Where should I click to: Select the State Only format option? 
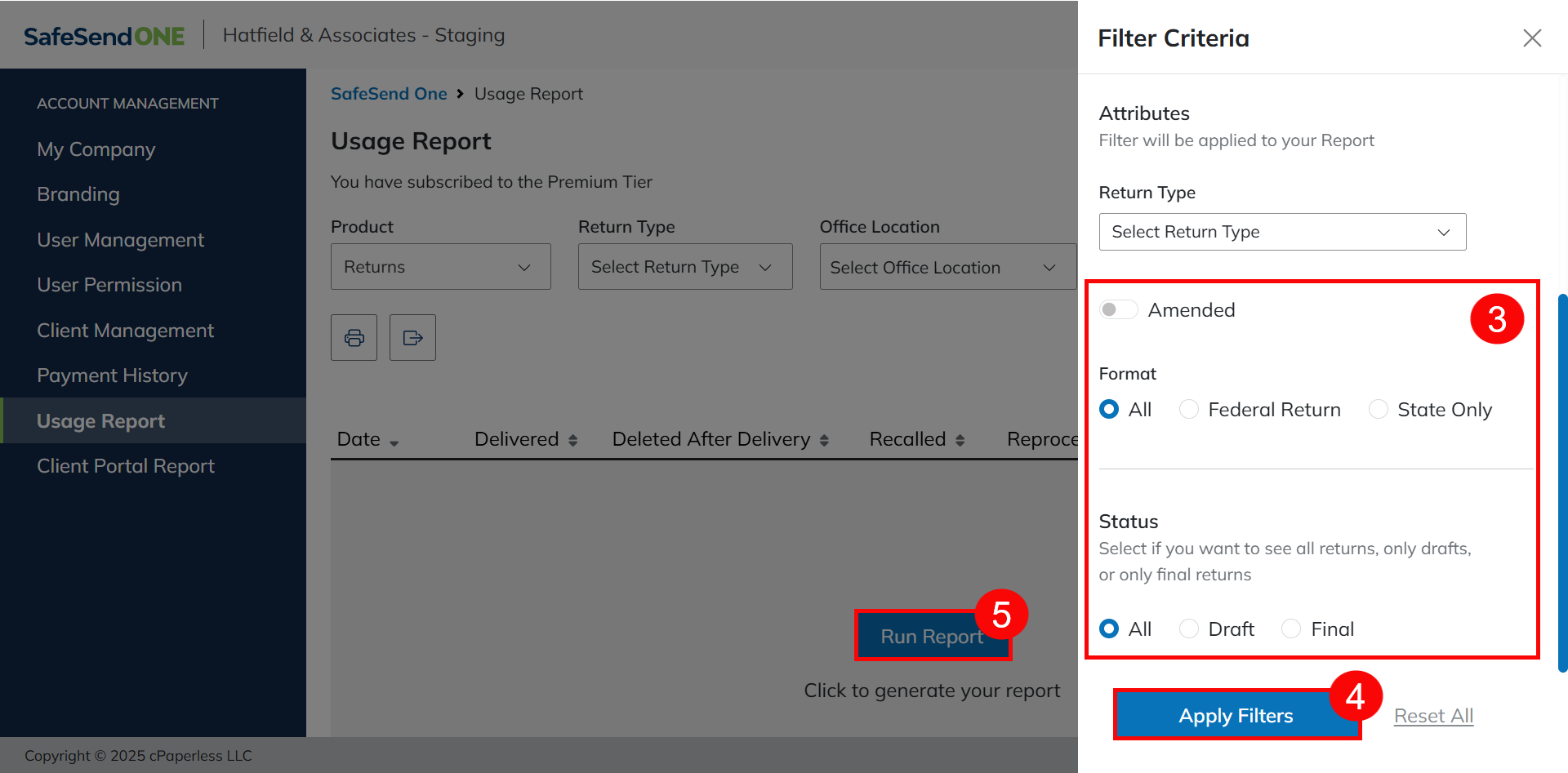click(x=1379, y=409)
